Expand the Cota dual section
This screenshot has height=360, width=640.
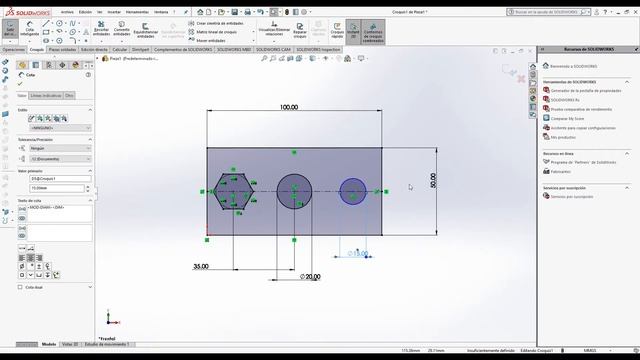coord(90,287)
